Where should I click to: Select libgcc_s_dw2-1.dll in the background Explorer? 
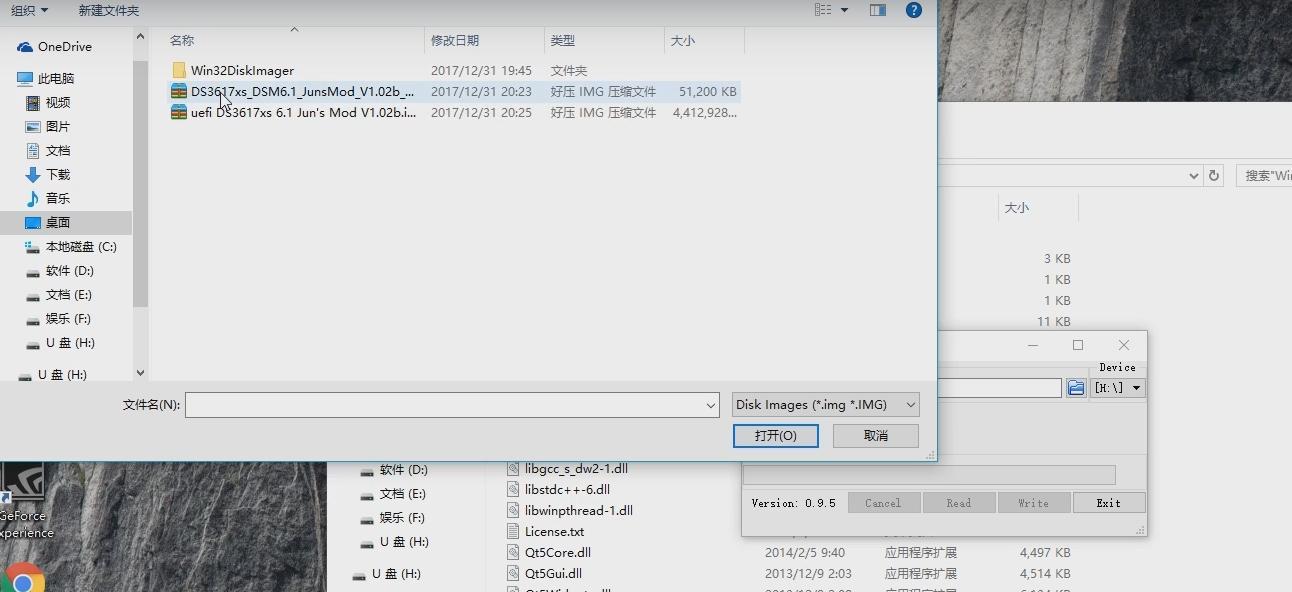576,468
